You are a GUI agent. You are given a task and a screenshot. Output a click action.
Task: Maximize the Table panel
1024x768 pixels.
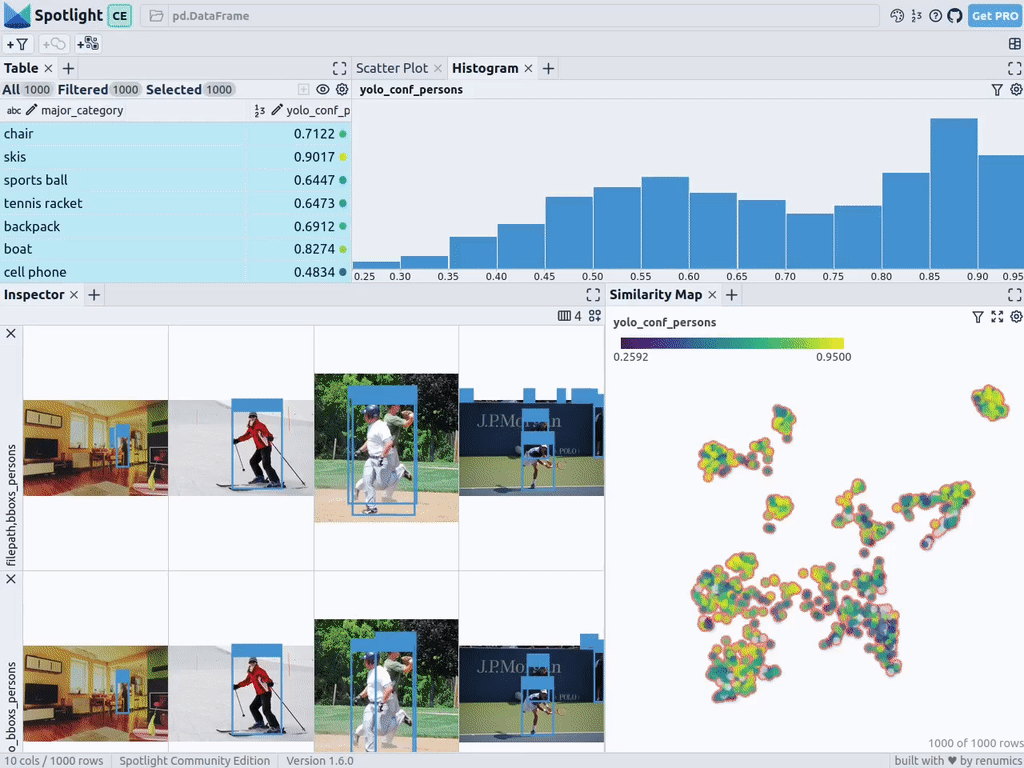pyautogui.click(x=339, y=68)
